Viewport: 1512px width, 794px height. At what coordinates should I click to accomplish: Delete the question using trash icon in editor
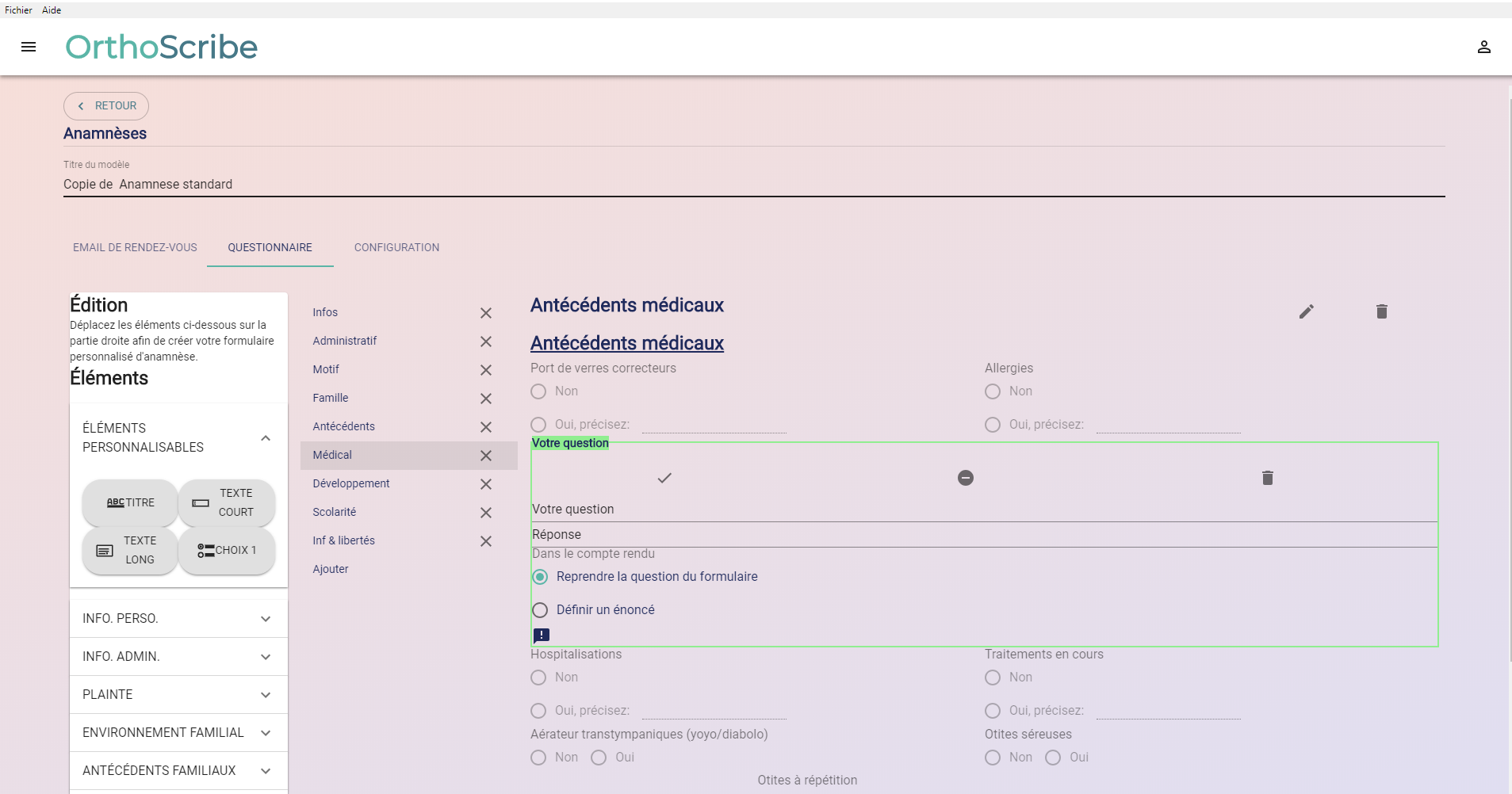tap(1267, 478)
